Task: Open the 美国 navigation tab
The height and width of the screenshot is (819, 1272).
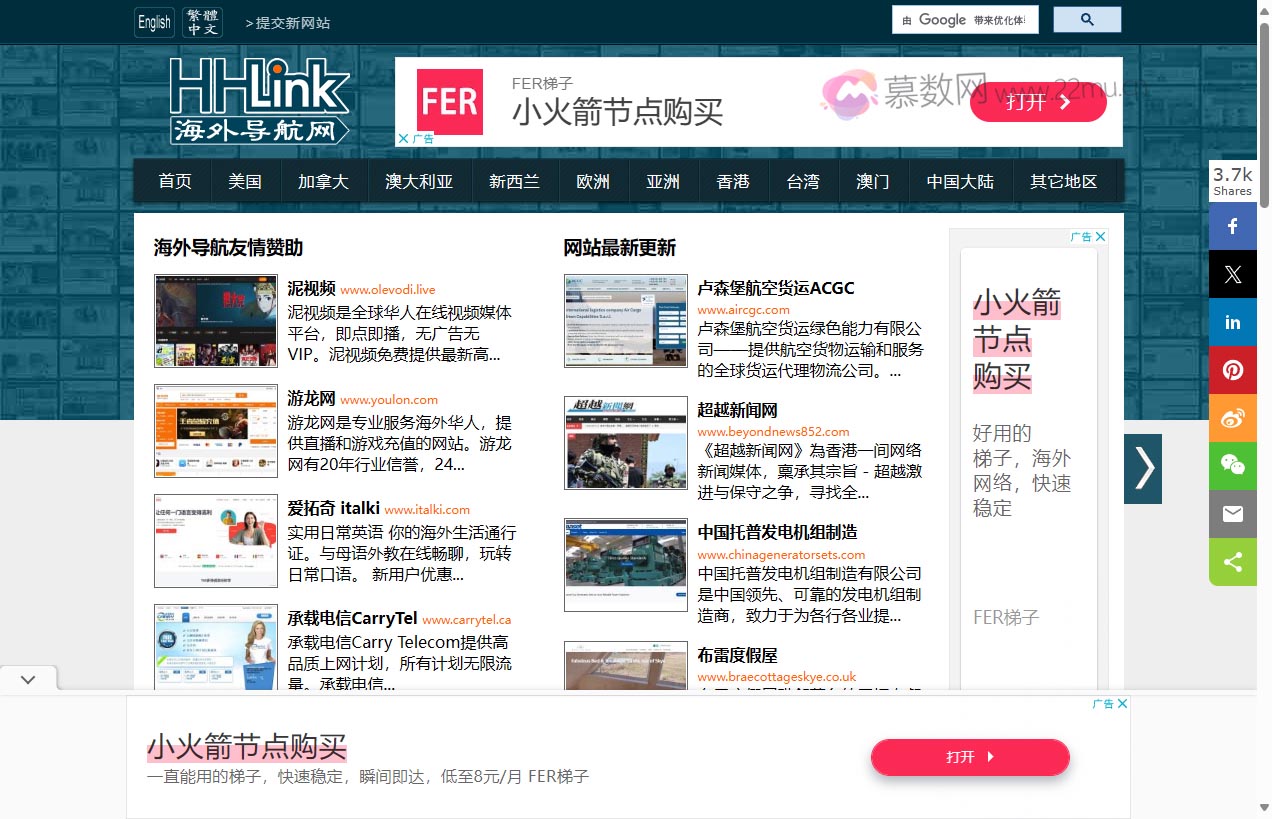Action: coord(246,181)
